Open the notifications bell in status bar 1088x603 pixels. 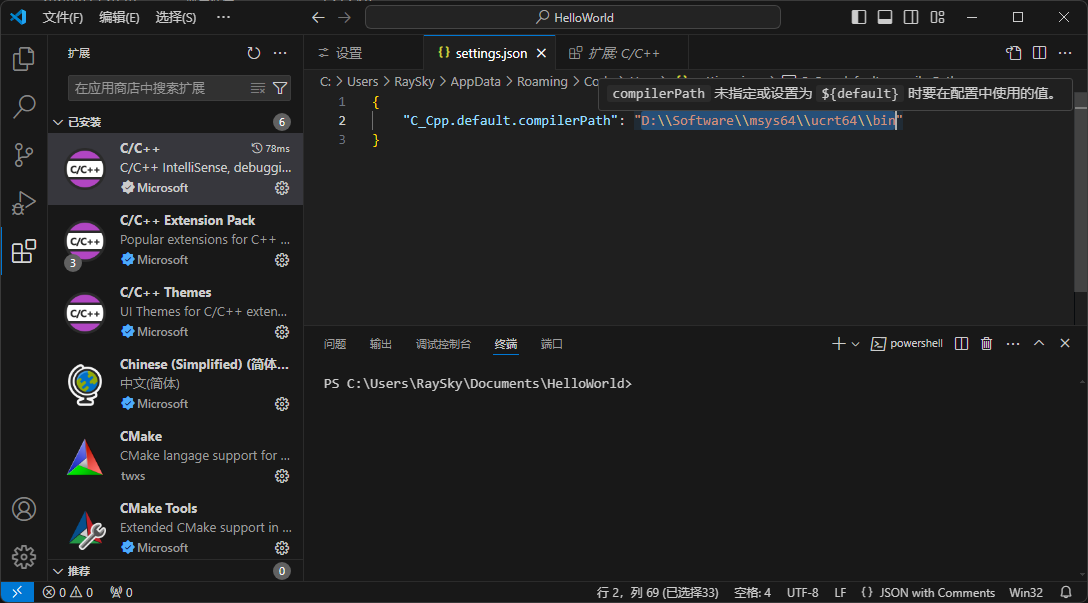[x=1066, y=593]
